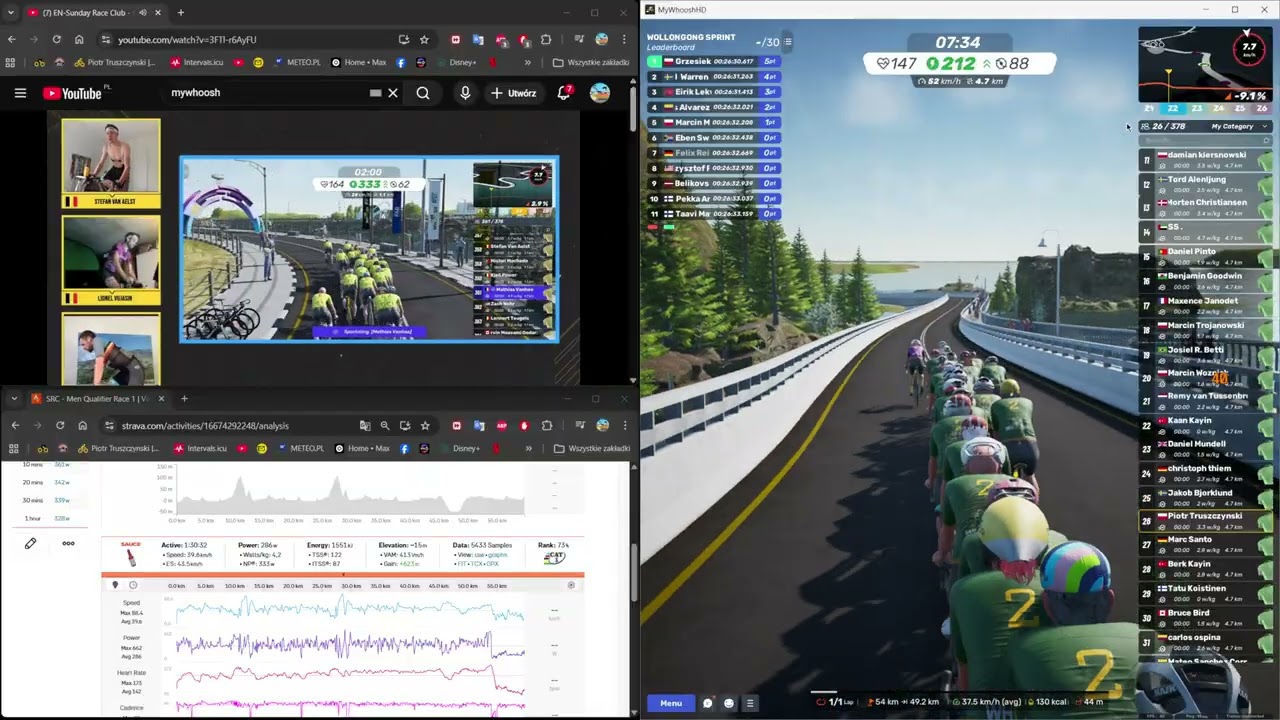Click the pencil edit icon on the Strava page
The image size is (1280, 720).
pos(30,544)
